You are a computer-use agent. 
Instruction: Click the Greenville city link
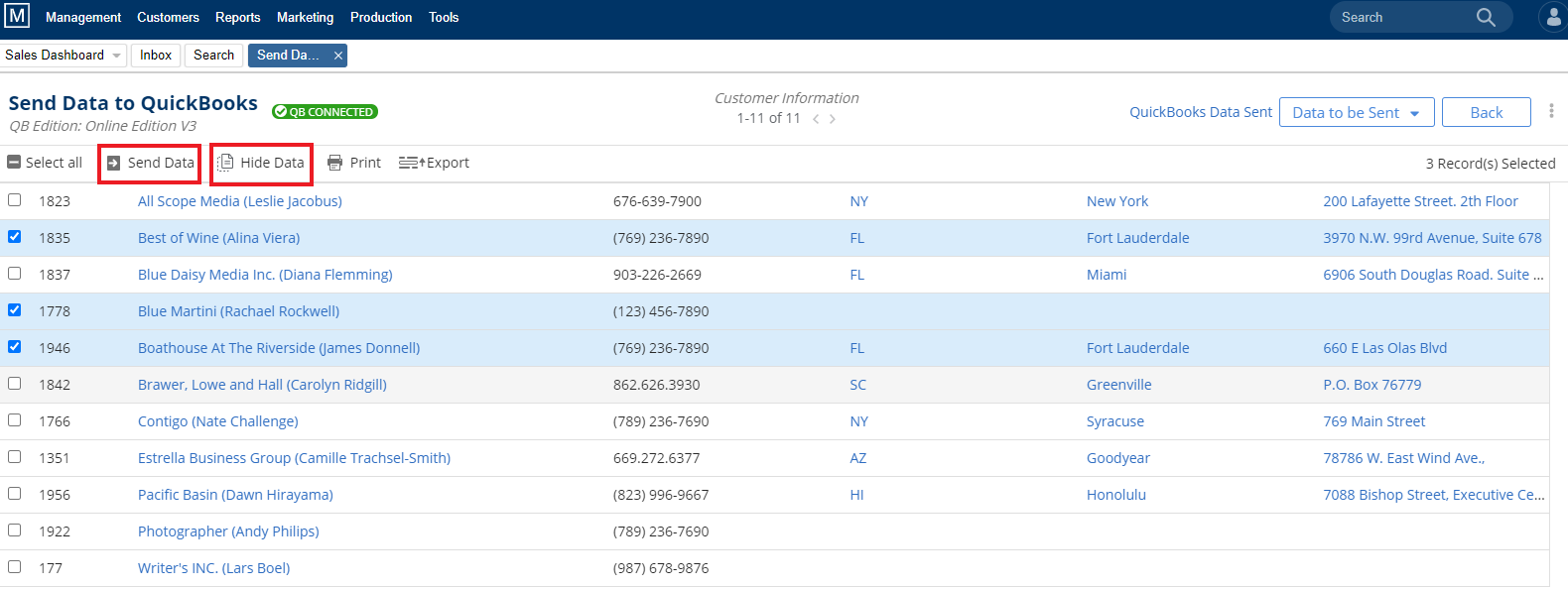pos(1119,385)
